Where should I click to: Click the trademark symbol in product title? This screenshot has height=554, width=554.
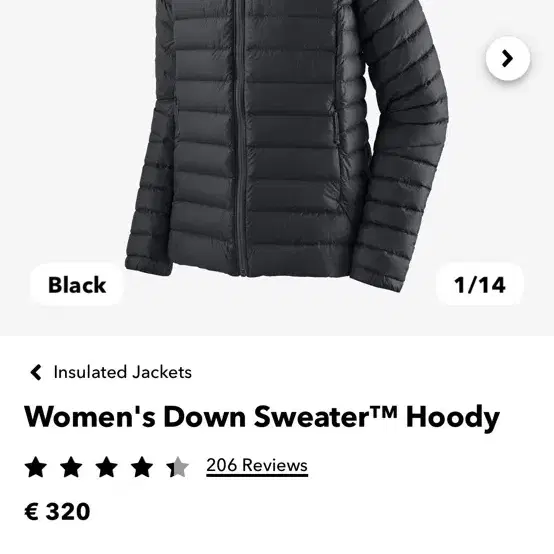(x=383, y=411)
